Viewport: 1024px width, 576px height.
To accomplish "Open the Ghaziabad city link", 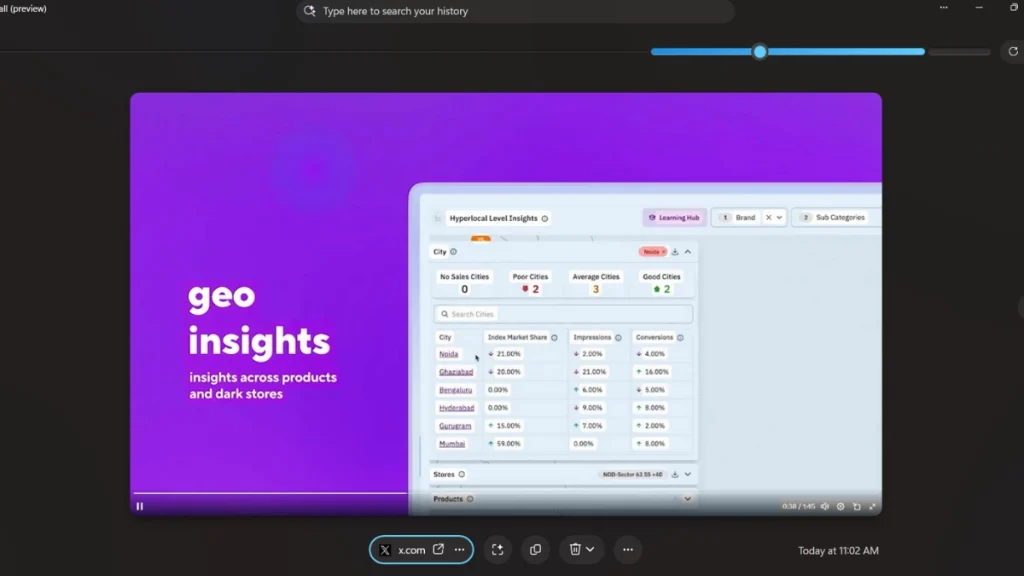I will coord(456,372).
